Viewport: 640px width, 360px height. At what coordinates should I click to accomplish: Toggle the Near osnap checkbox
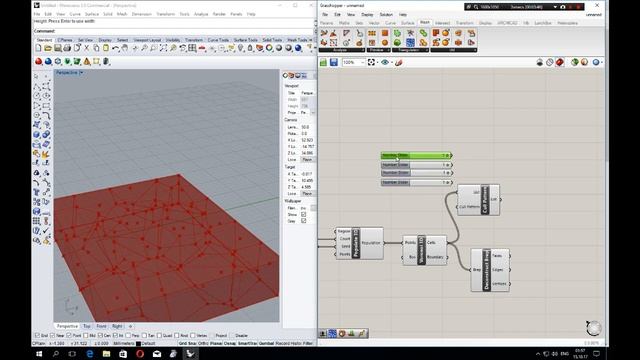coord(52,336)
